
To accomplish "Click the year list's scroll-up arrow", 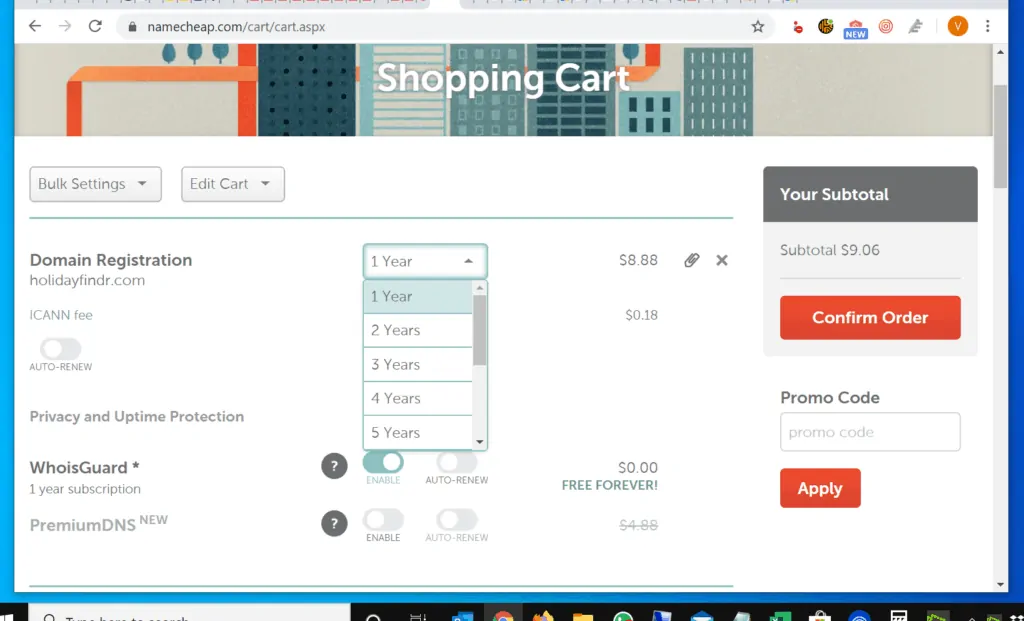I will pyautogui.click(x=480, y=288).
